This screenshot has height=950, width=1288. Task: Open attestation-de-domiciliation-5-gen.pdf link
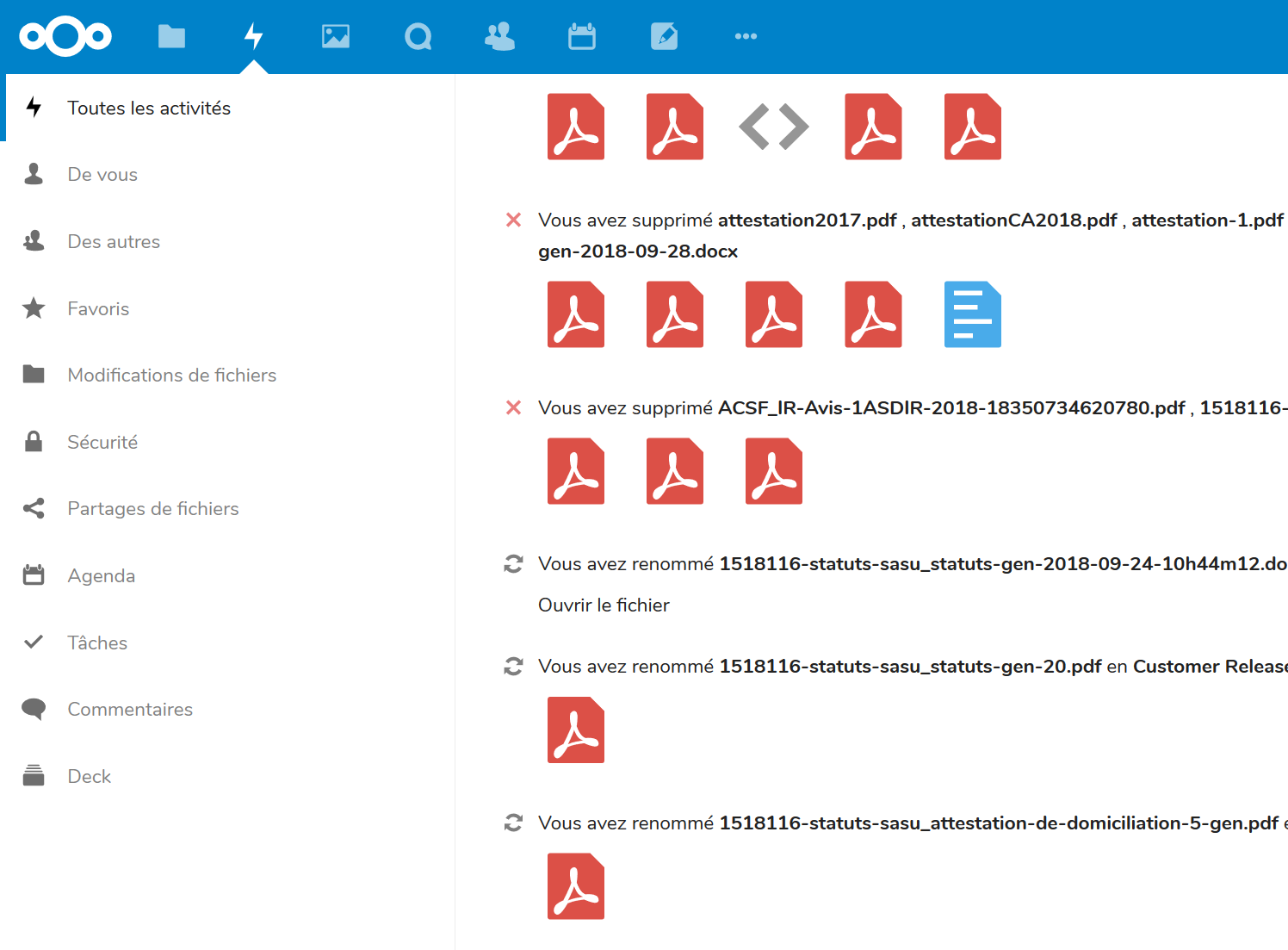(999, 823)
